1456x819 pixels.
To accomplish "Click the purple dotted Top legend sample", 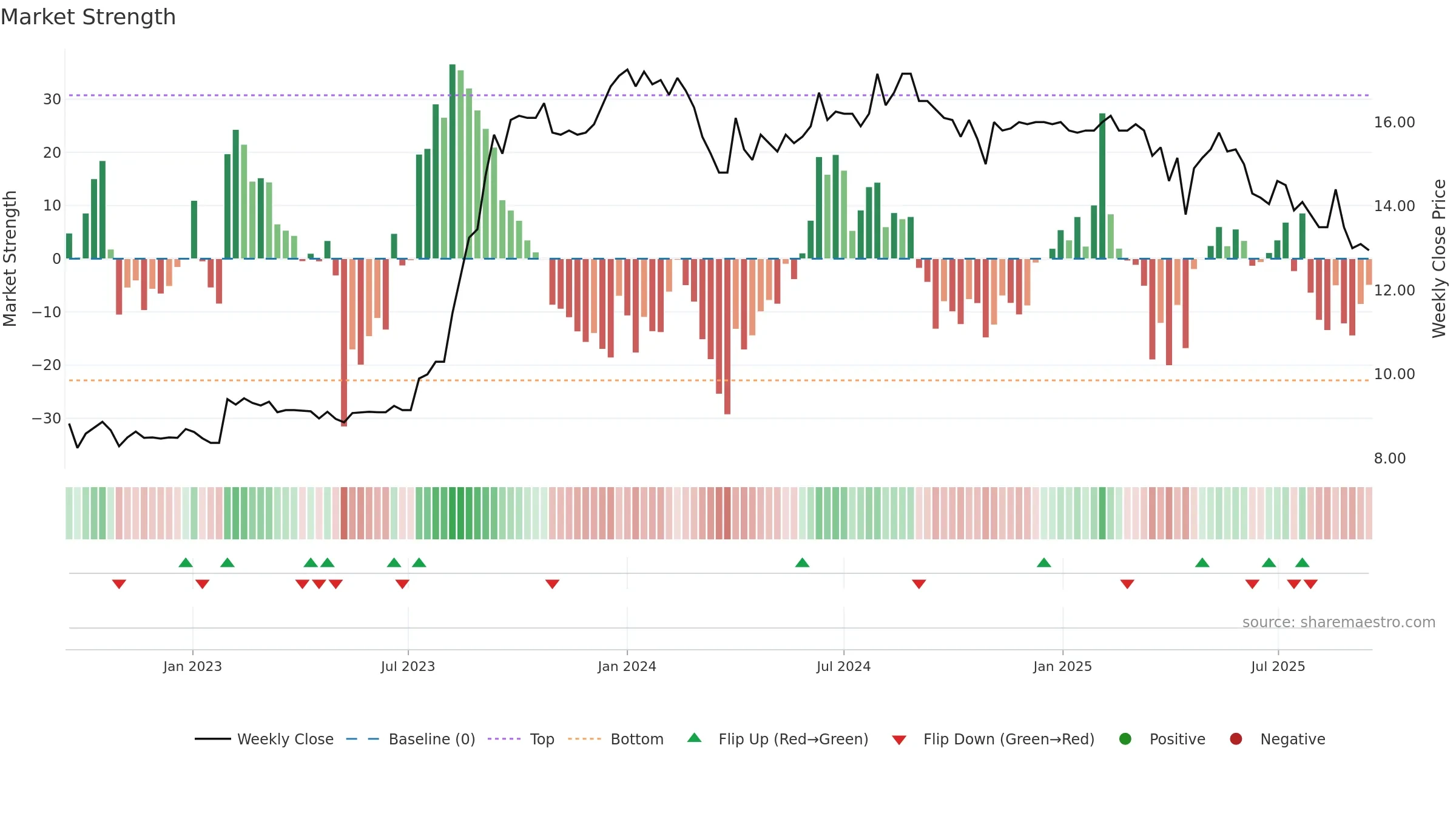I will tap(504, 739).
